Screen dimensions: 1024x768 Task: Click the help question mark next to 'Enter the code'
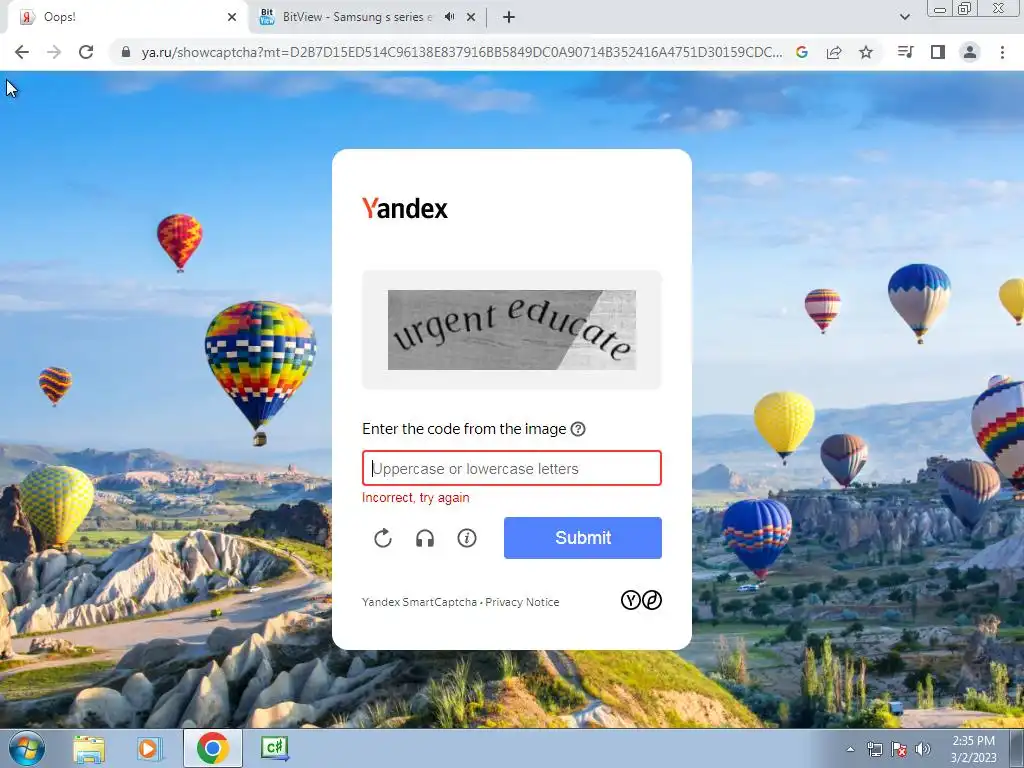[x=578, y=429]
